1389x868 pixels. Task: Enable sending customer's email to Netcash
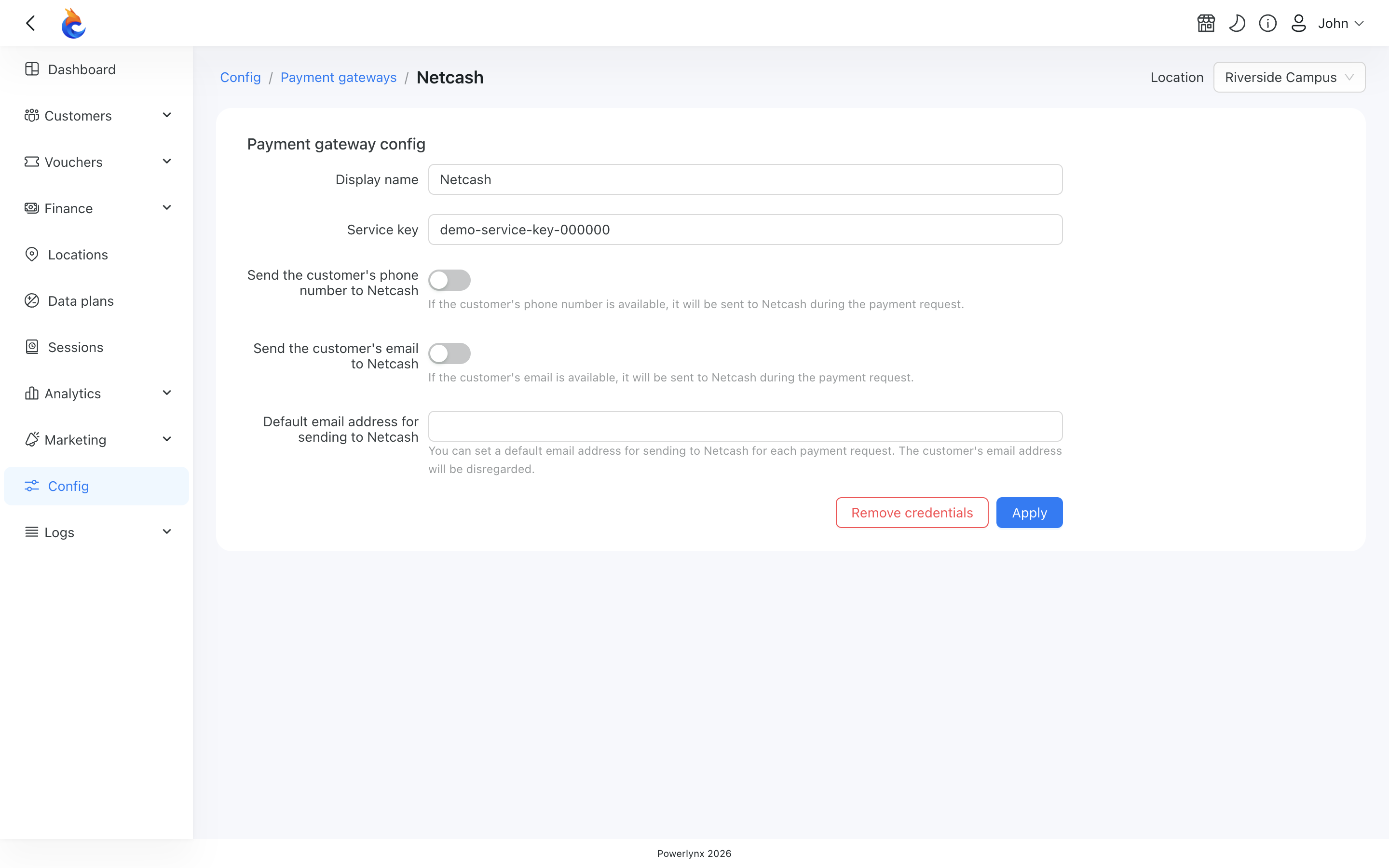tap(449, 353)
